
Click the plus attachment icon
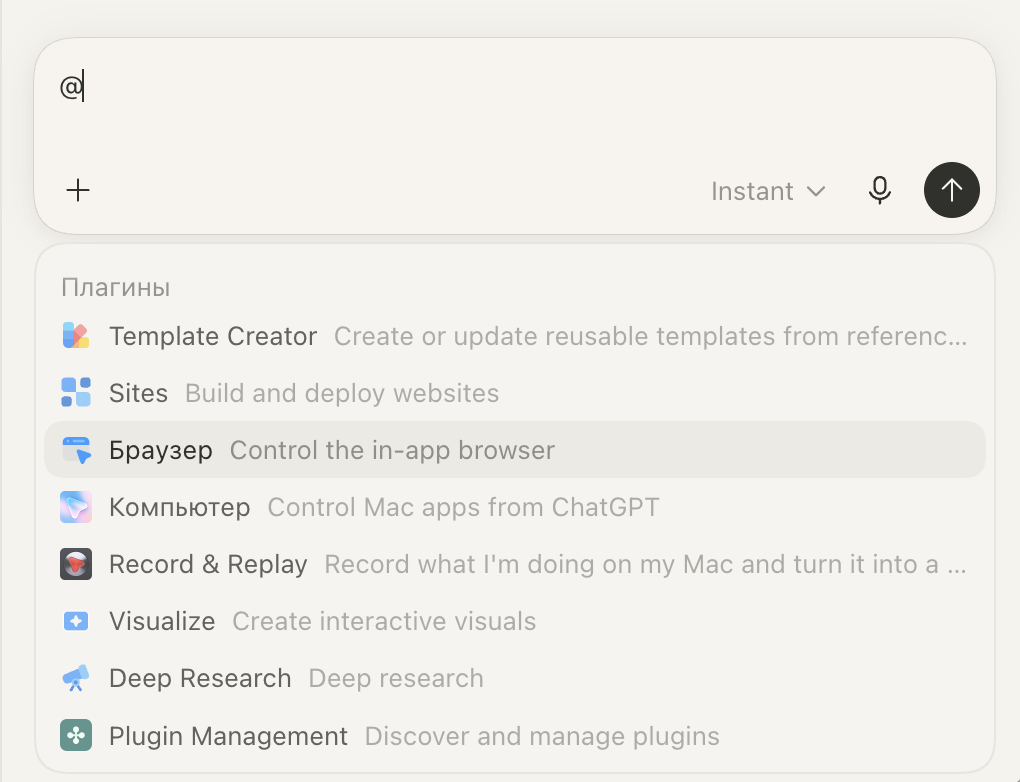[77, 190]
